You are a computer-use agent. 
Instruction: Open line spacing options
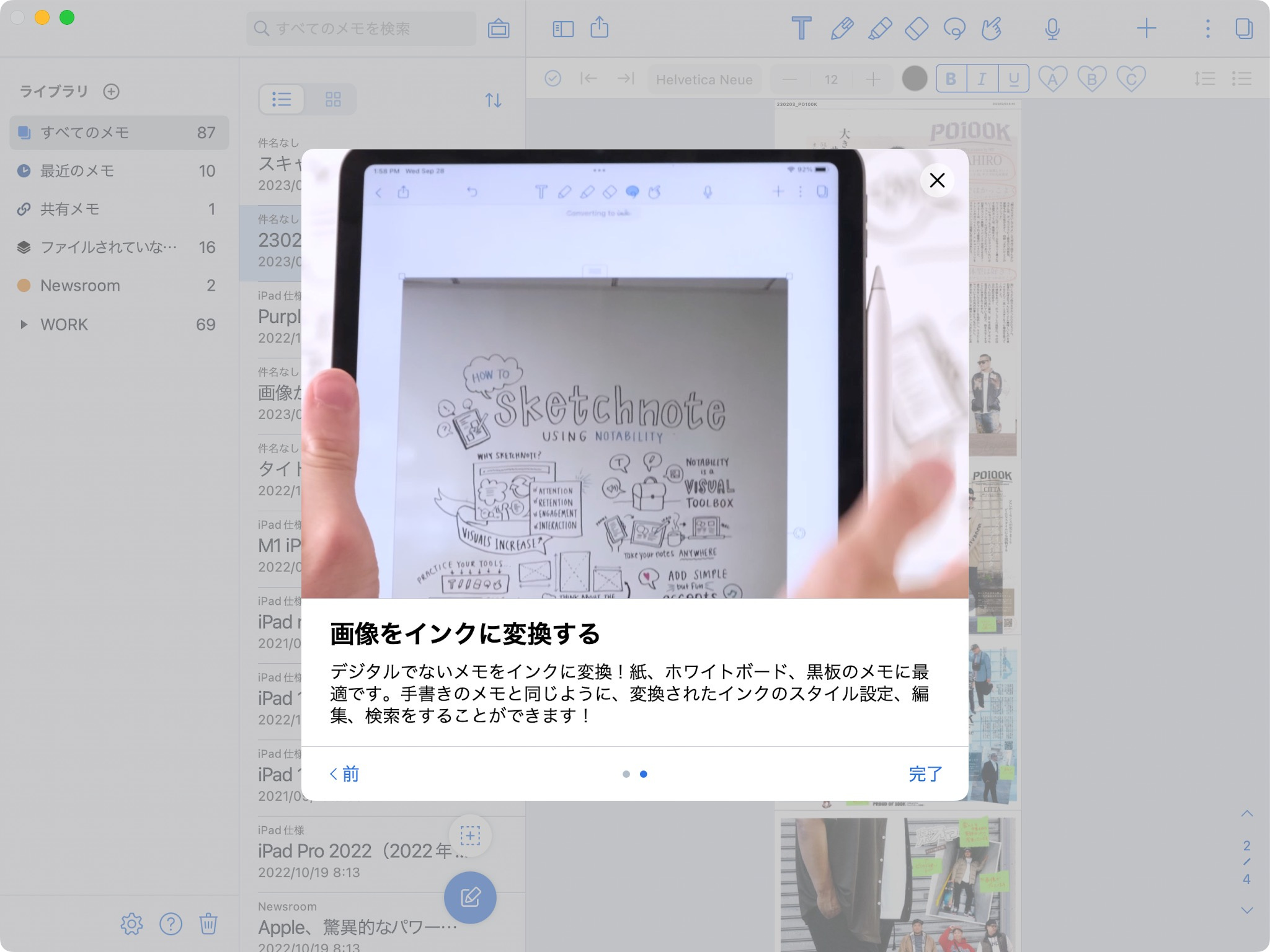(1204, 79)
